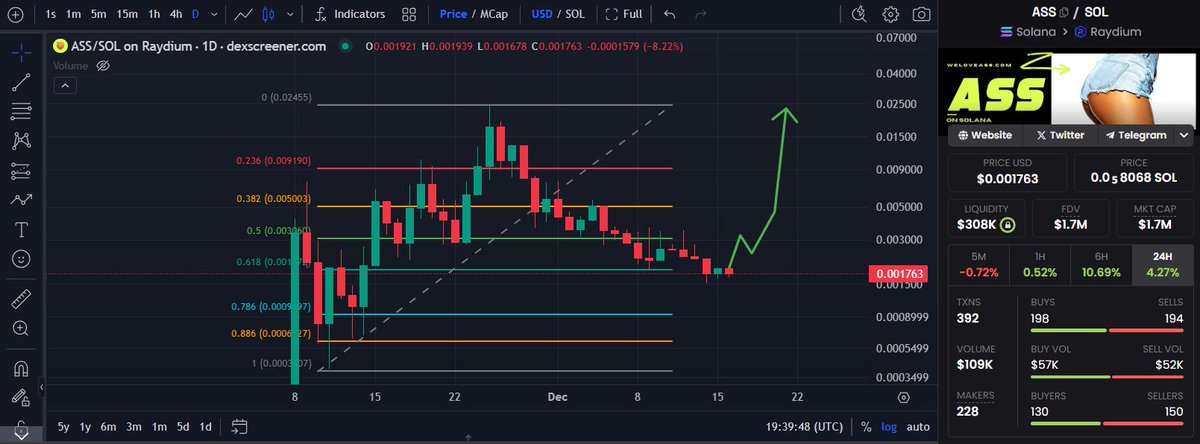Select the D daily interval
The width and height of the screenshot is (1200, 444).
(x=196, y=15)
